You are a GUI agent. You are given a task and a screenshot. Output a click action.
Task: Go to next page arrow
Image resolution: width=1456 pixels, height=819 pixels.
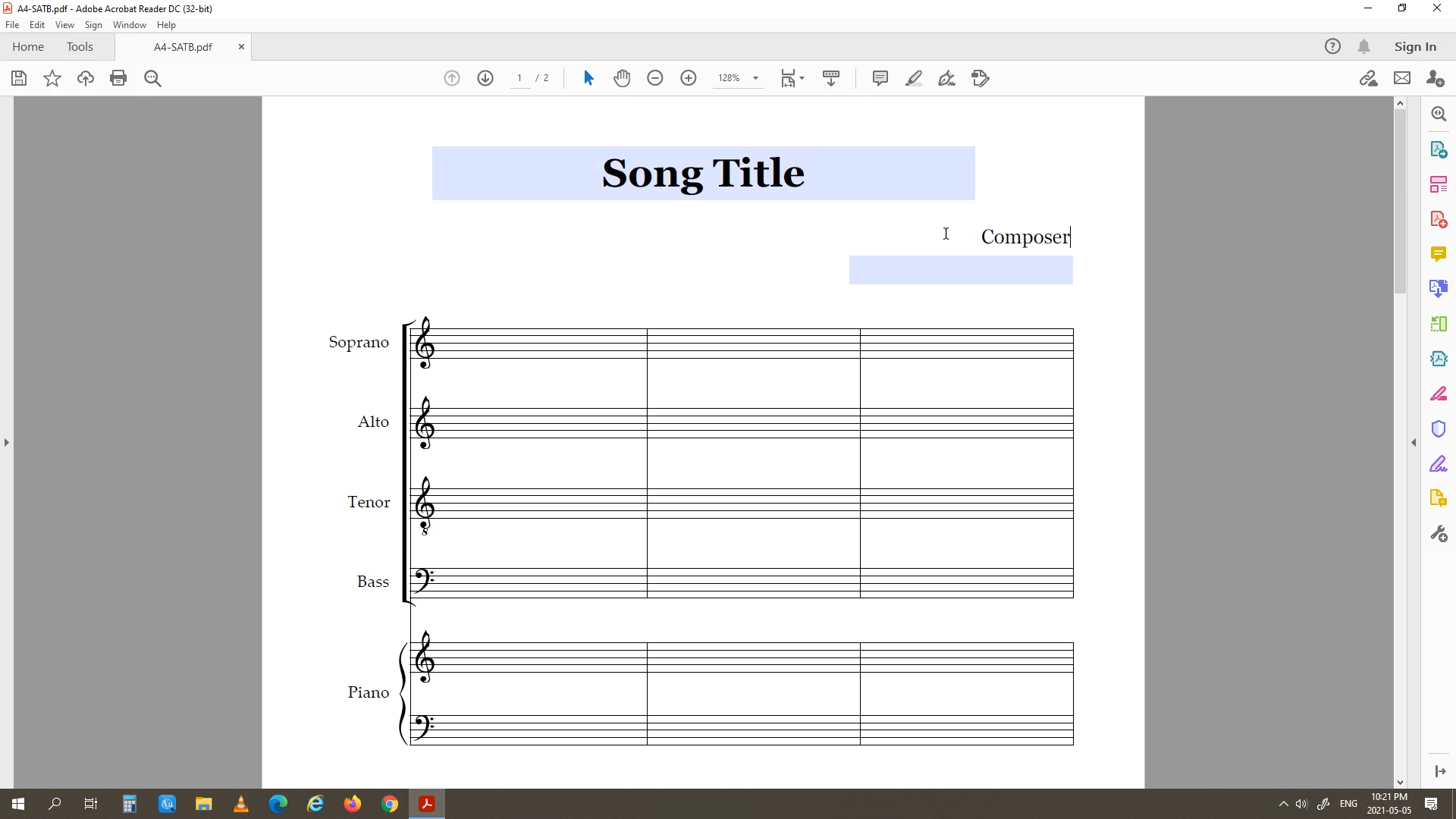485,78
